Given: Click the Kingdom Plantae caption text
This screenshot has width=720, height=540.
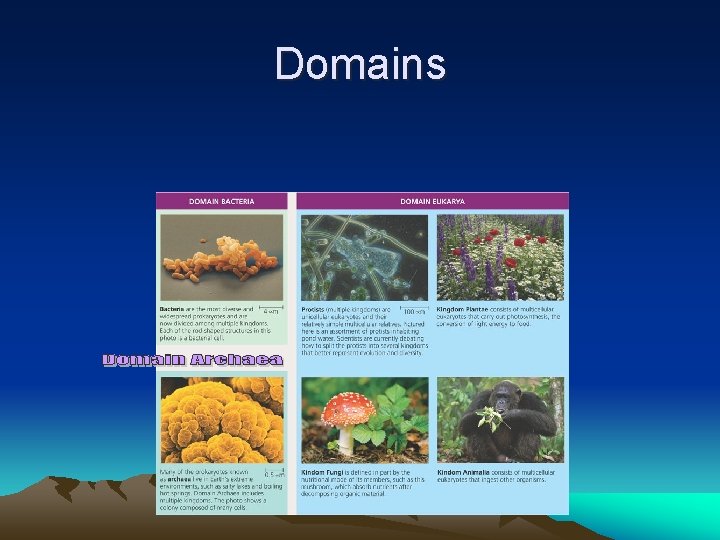Looking at the screenshot, I should click(x=499, y=316).
